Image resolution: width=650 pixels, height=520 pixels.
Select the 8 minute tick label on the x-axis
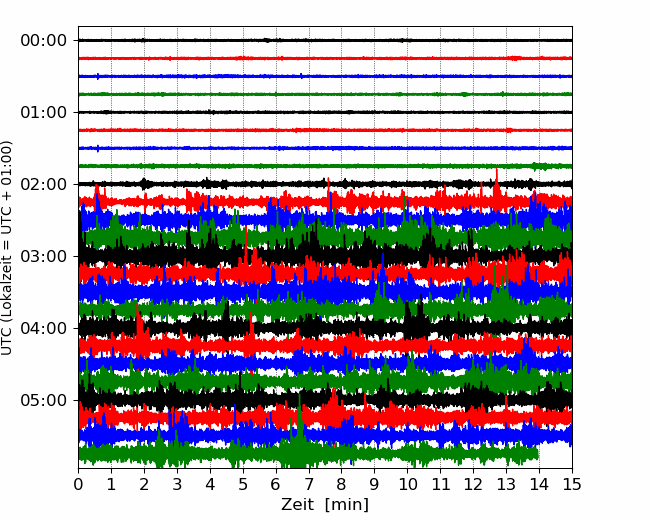click(x=342, y=485)
